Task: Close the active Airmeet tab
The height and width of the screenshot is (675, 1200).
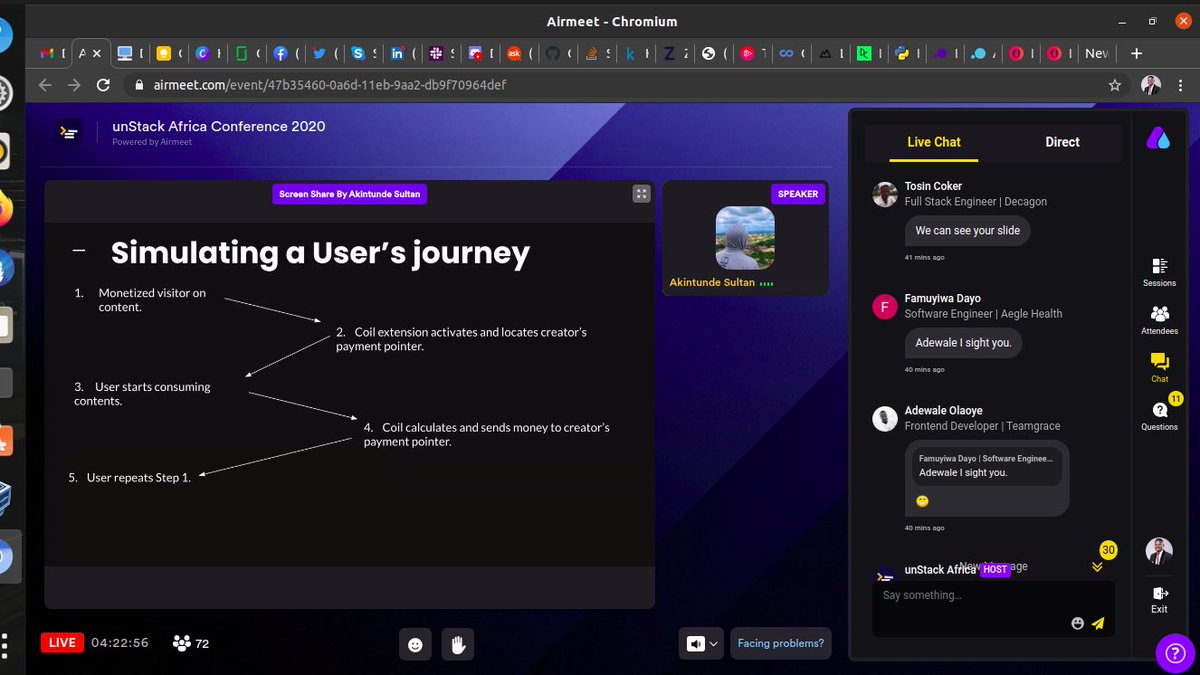Action: 98,53
